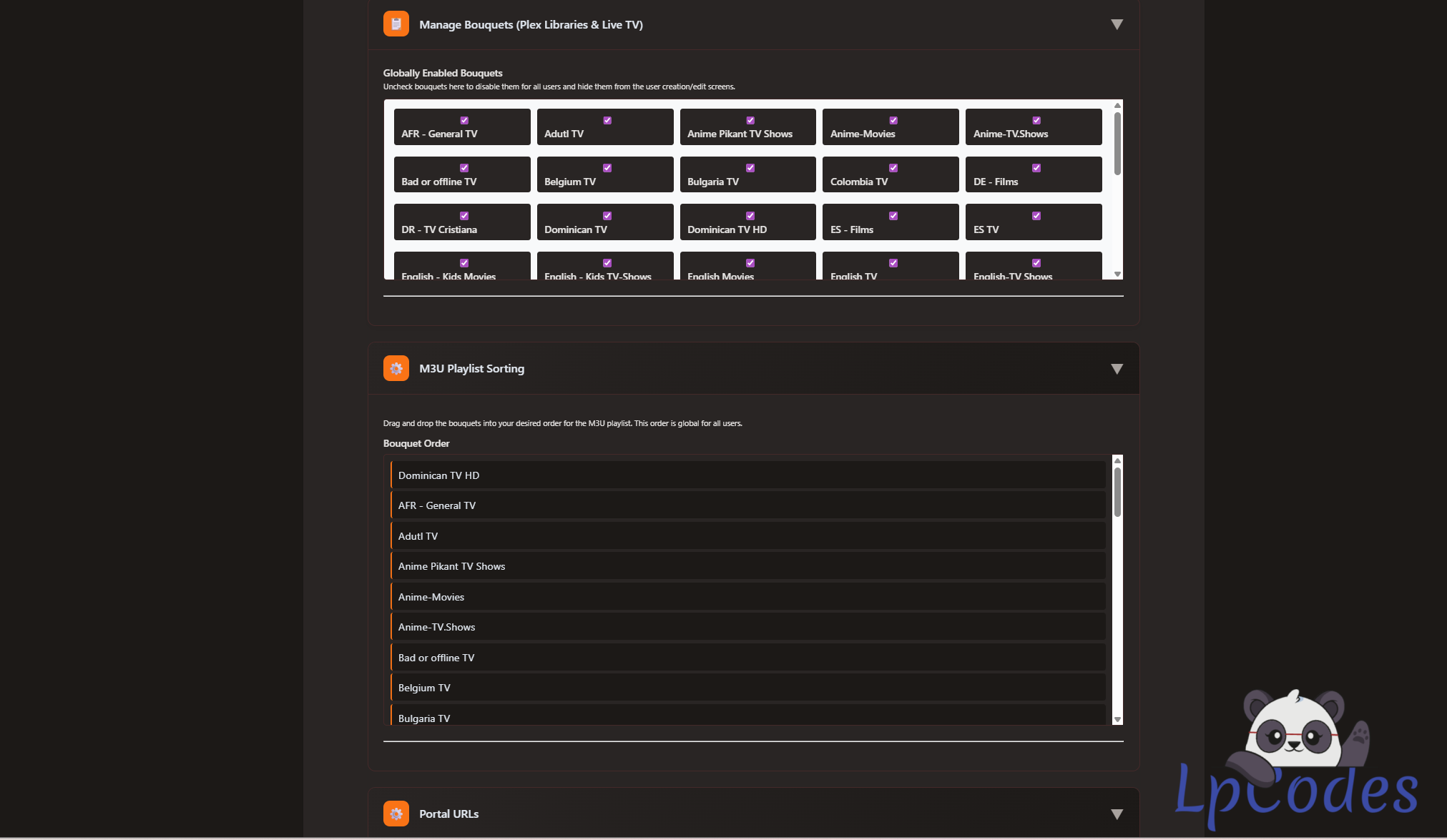This screenshot has width=1447, height=840.
Task: Click bouquet list scroll-up arrow
Action: tap(1117, 106)
